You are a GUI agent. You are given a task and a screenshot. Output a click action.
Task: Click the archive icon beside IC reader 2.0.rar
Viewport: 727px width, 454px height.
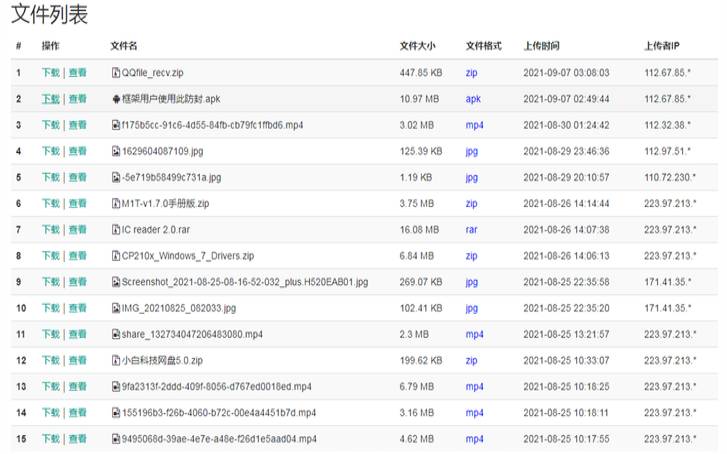116,230
